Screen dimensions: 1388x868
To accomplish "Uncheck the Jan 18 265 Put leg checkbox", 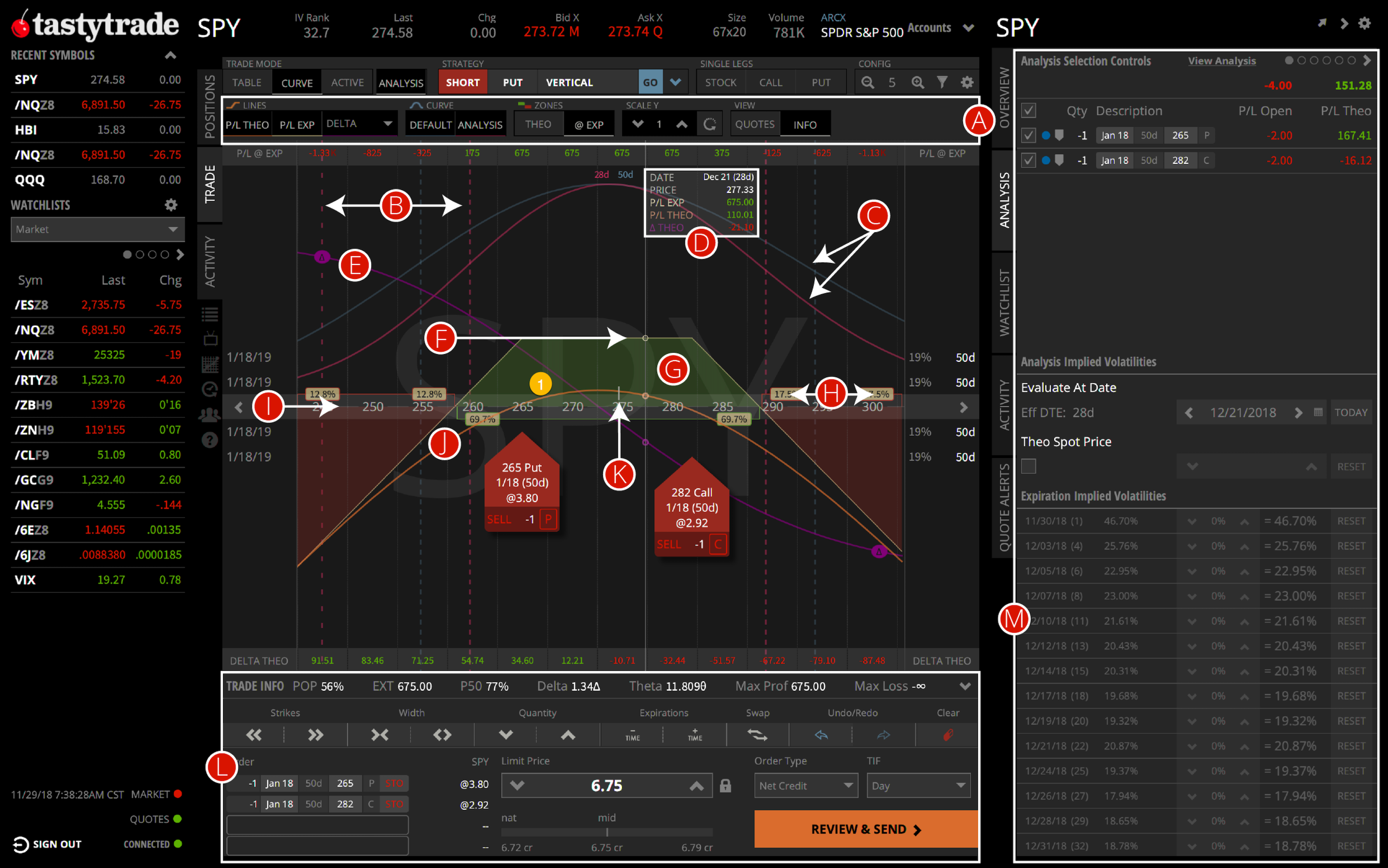I will click(x=1029, y=135).
